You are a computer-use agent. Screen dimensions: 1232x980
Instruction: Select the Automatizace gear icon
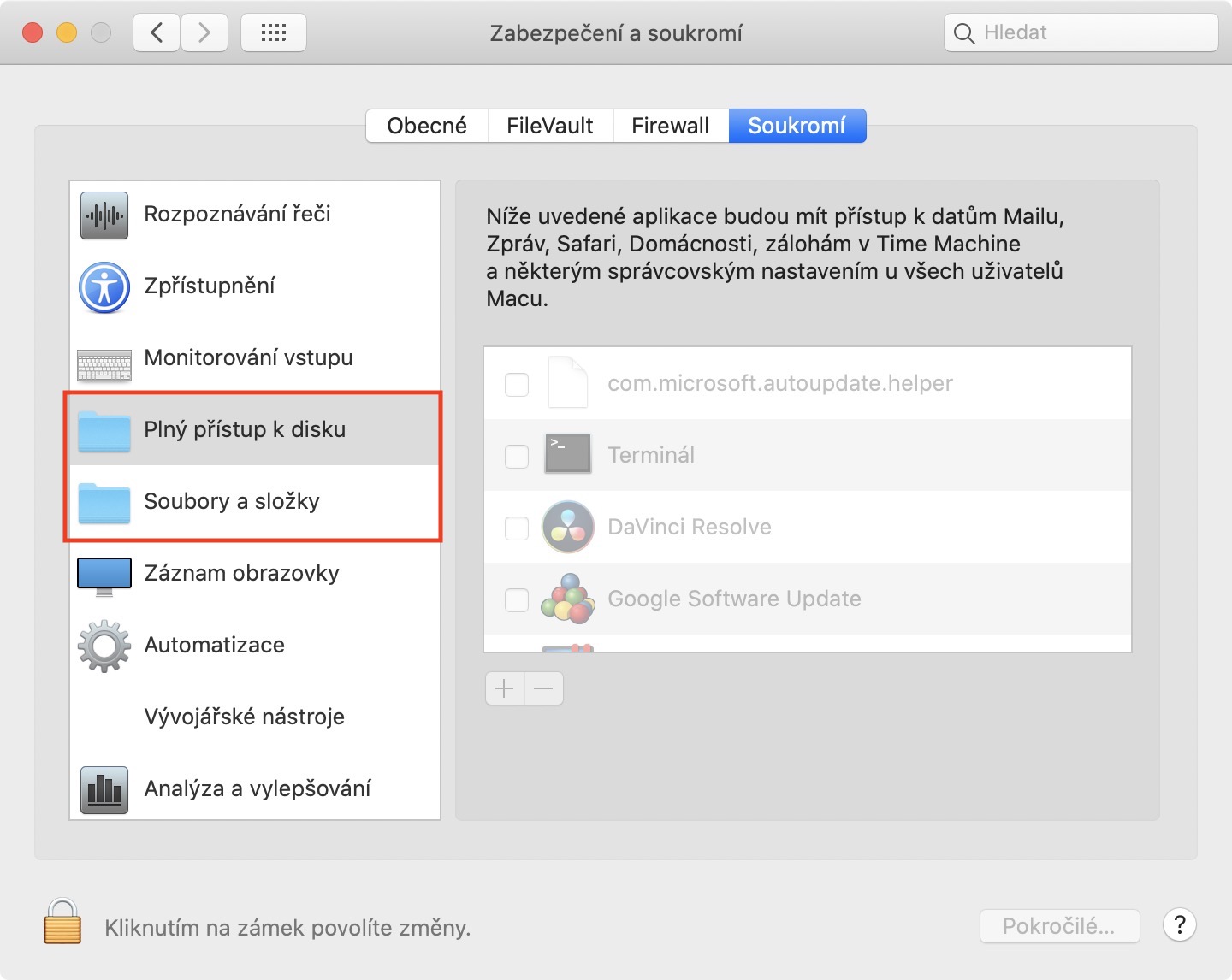tap(104, 646)
